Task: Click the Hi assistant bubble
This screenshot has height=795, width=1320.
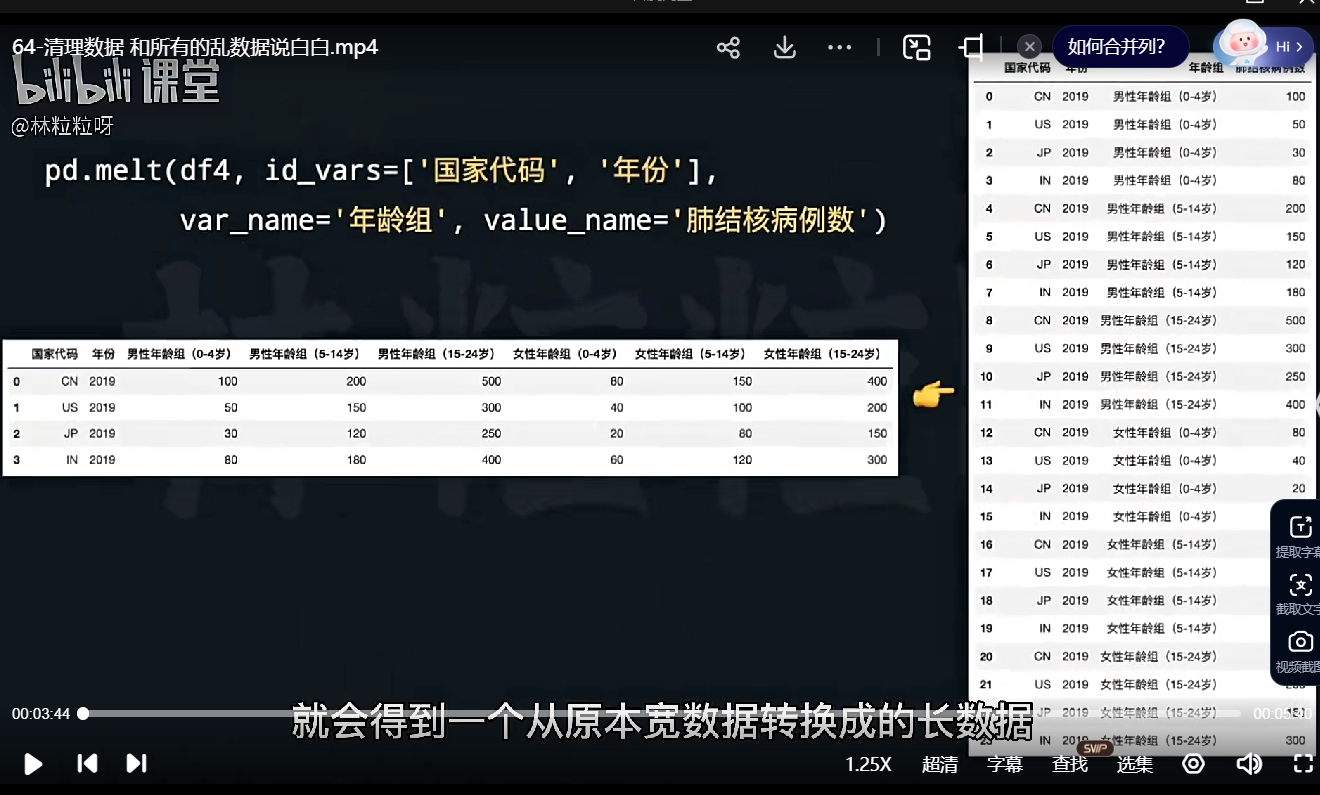Action: [x=1263, y=46]
